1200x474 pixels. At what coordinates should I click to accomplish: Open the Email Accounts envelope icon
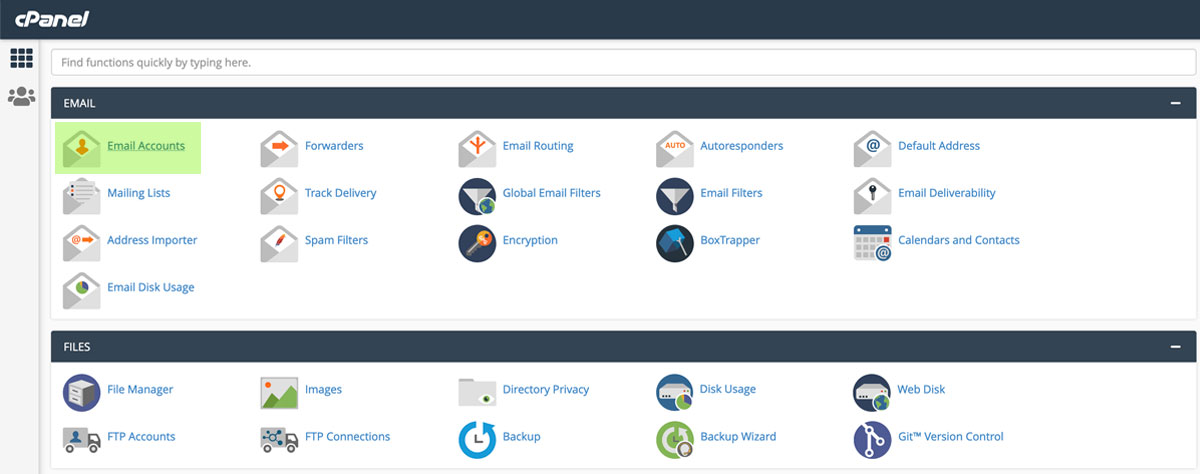coord(81,148)
